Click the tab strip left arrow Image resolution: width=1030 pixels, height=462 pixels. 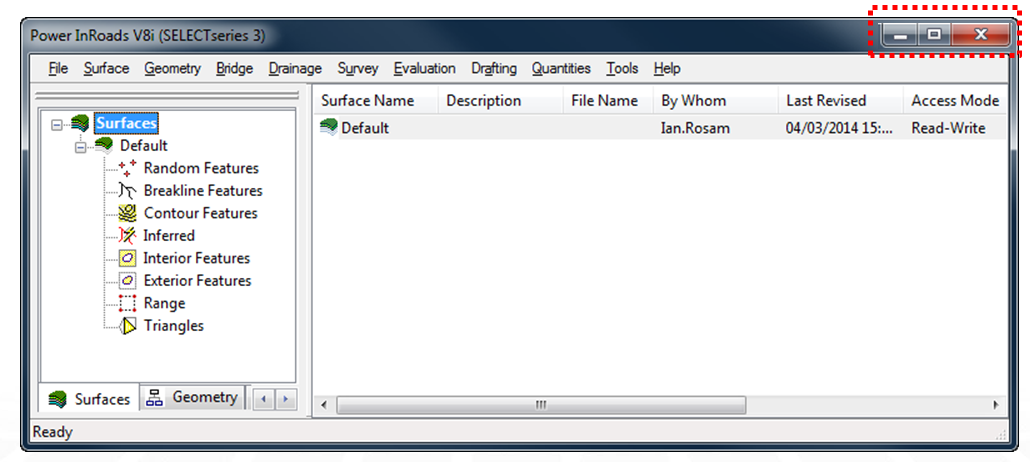click(263, 398)
